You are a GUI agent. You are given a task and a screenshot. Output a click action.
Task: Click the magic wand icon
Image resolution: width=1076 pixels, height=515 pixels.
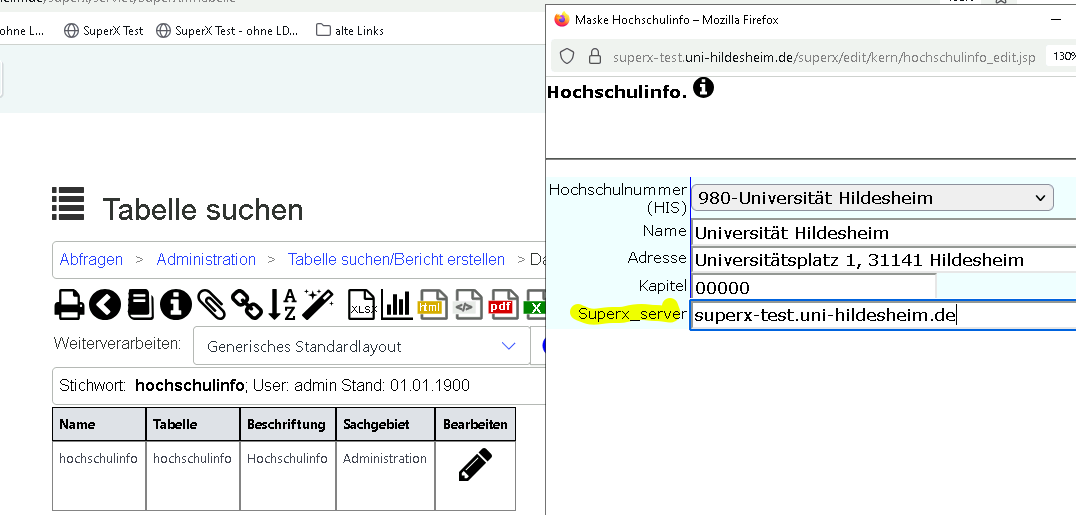pos(318,304)
